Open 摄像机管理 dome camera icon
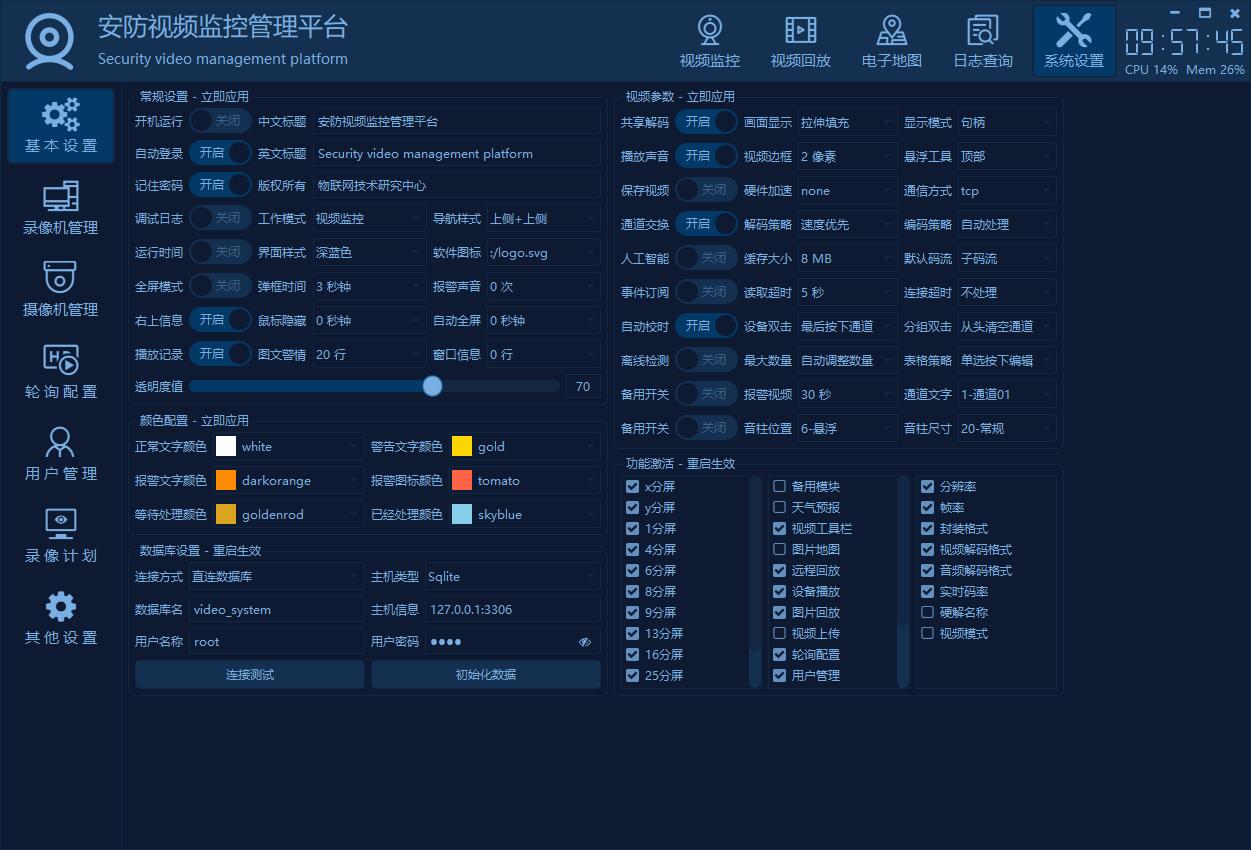 61,278
